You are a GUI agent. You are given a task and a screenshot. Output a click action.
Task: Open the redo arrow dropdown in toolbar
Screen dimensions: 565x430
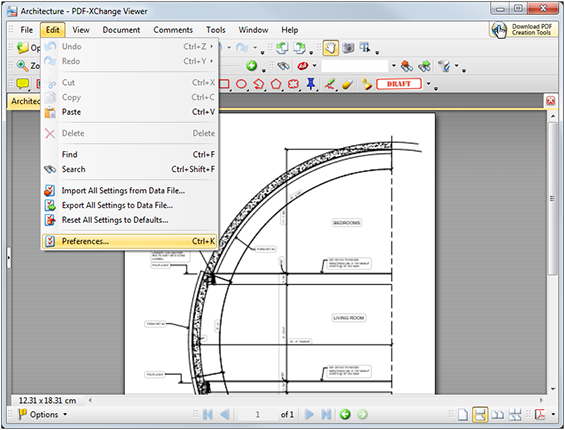255,48
